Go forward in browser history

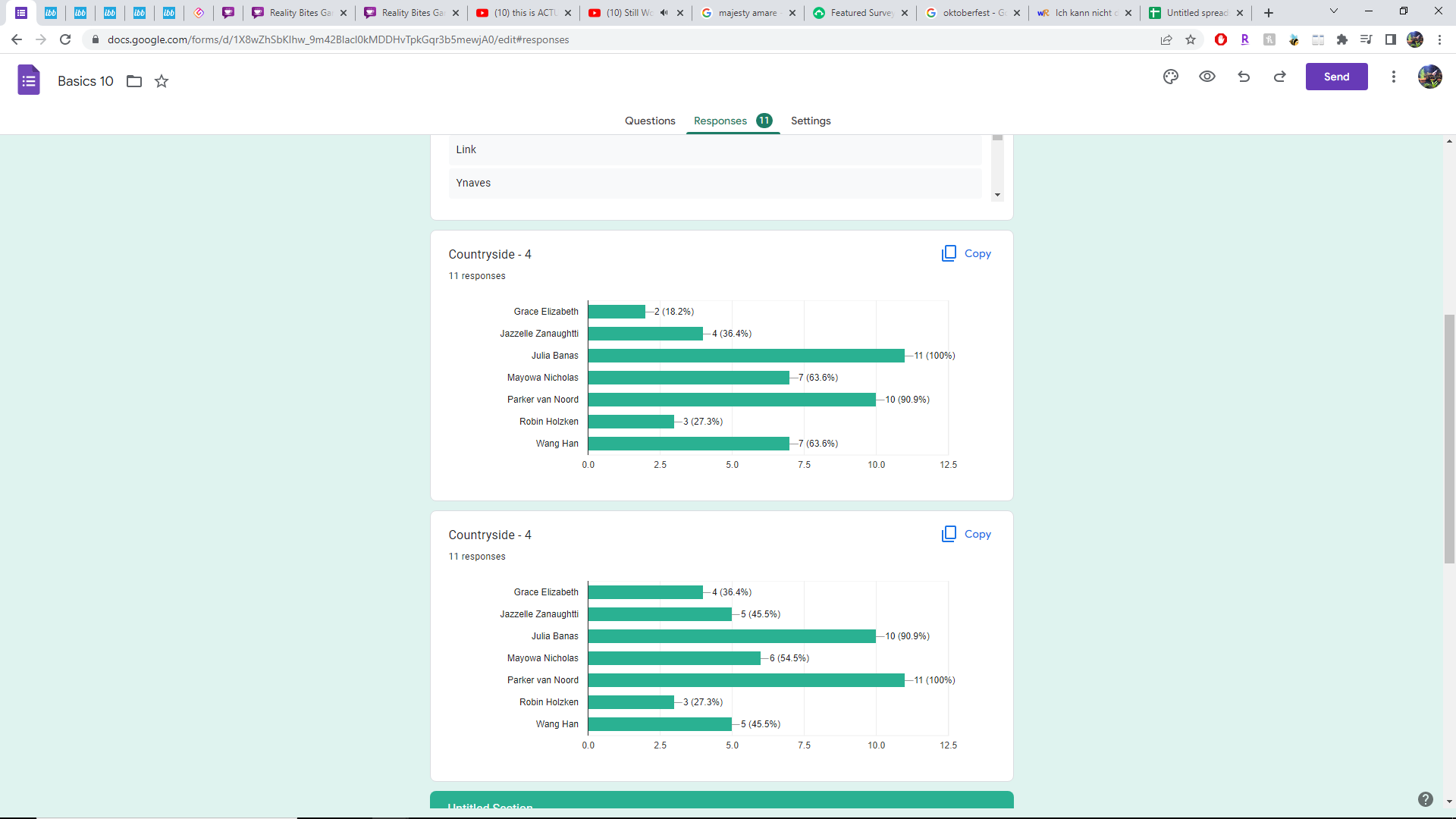point(41,39)
